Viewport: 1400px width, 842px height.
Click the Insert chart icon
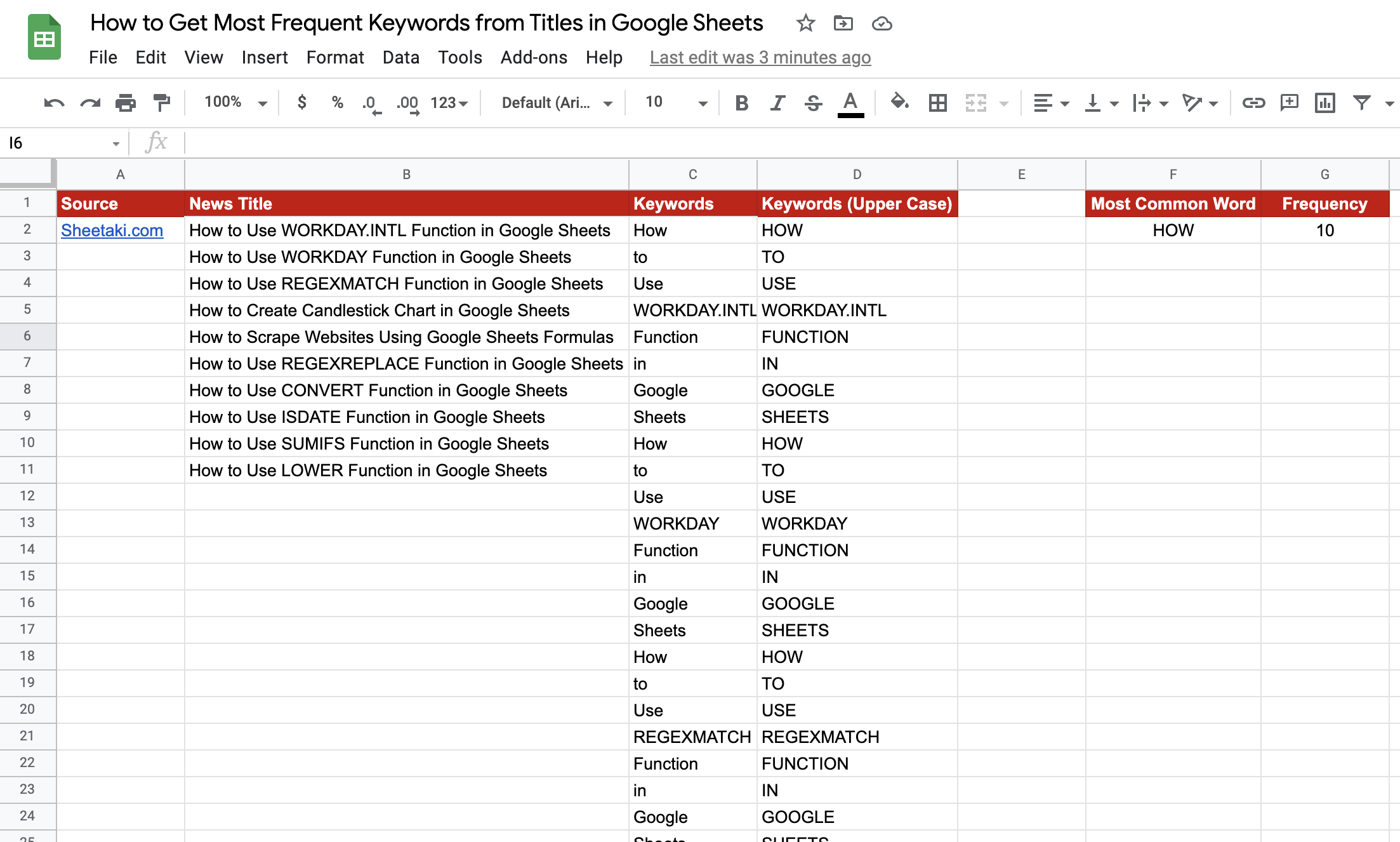coord(1325,103)
